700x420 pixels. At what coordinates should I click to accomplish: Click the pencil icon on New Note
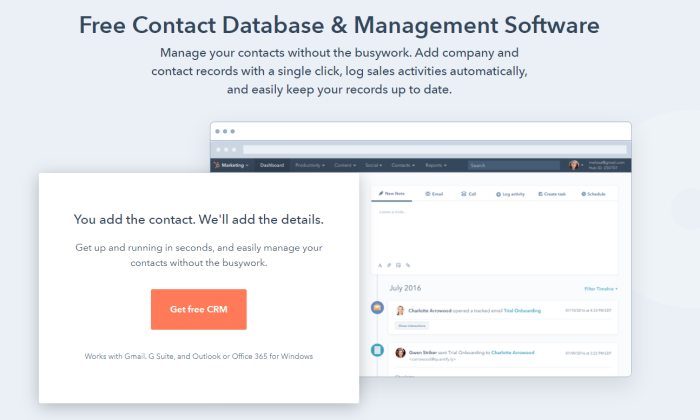tap(381, 193)
